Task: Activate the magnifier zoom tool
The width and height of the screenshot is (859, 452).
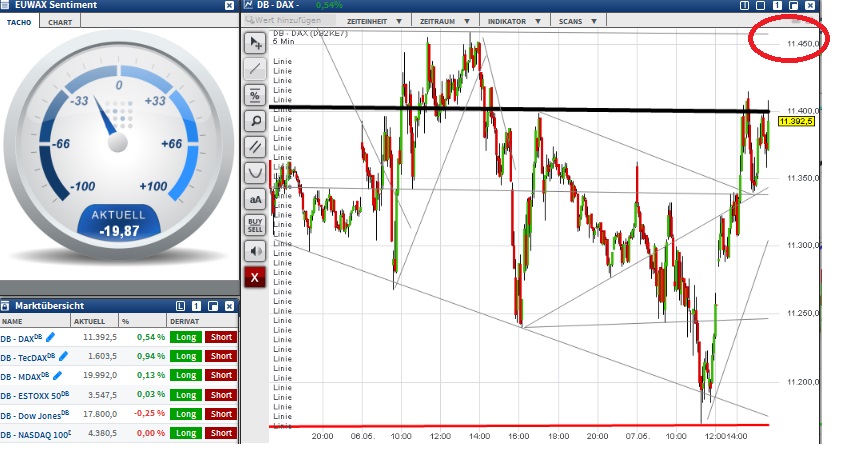Action: tap(255, 121)
